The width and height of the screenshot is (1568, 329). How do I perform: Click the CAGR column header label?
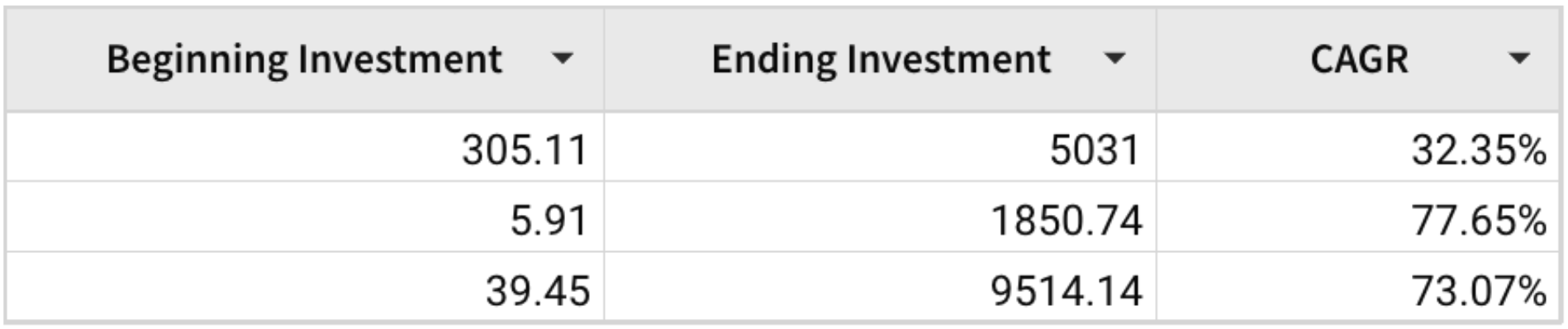pos(1359,60)
